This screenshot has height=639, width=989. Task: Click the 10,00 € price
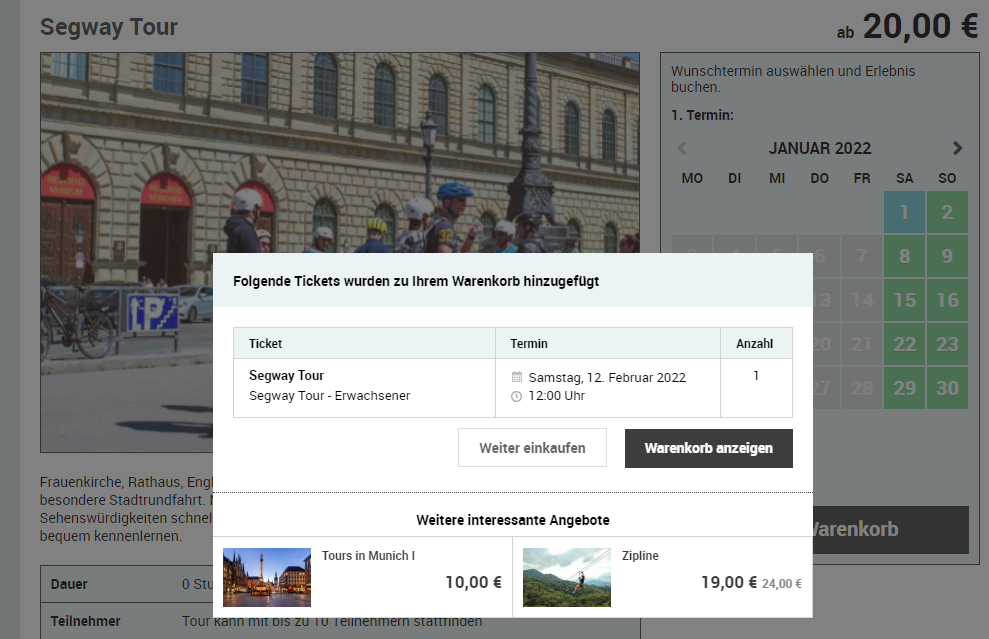click(x=473, y=582)
